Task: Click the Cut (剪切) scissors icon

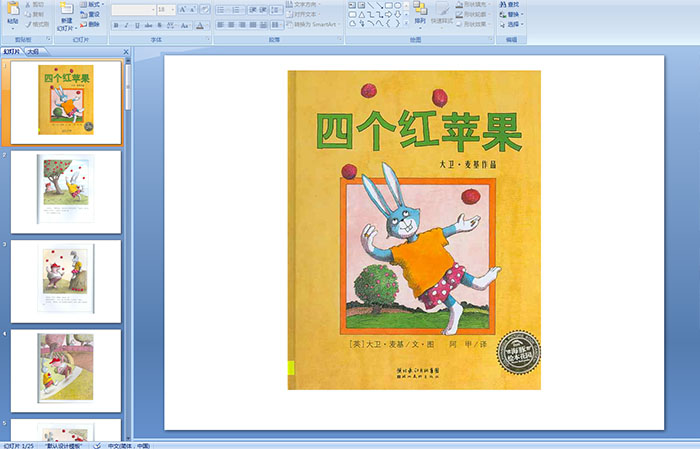Action: 28,5
